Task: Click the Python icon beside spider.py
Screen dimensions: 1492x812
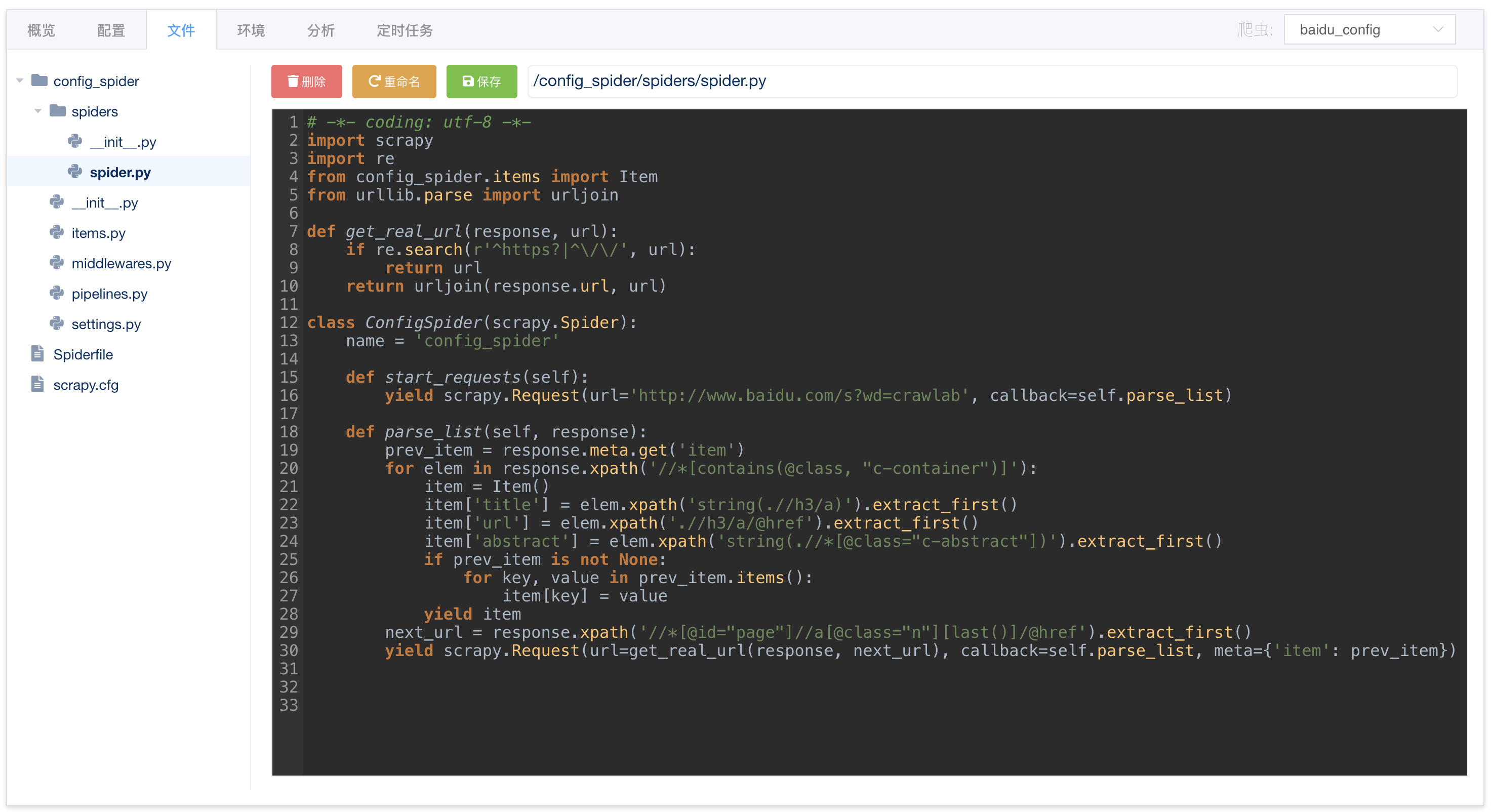Action: tap(75, 172)
